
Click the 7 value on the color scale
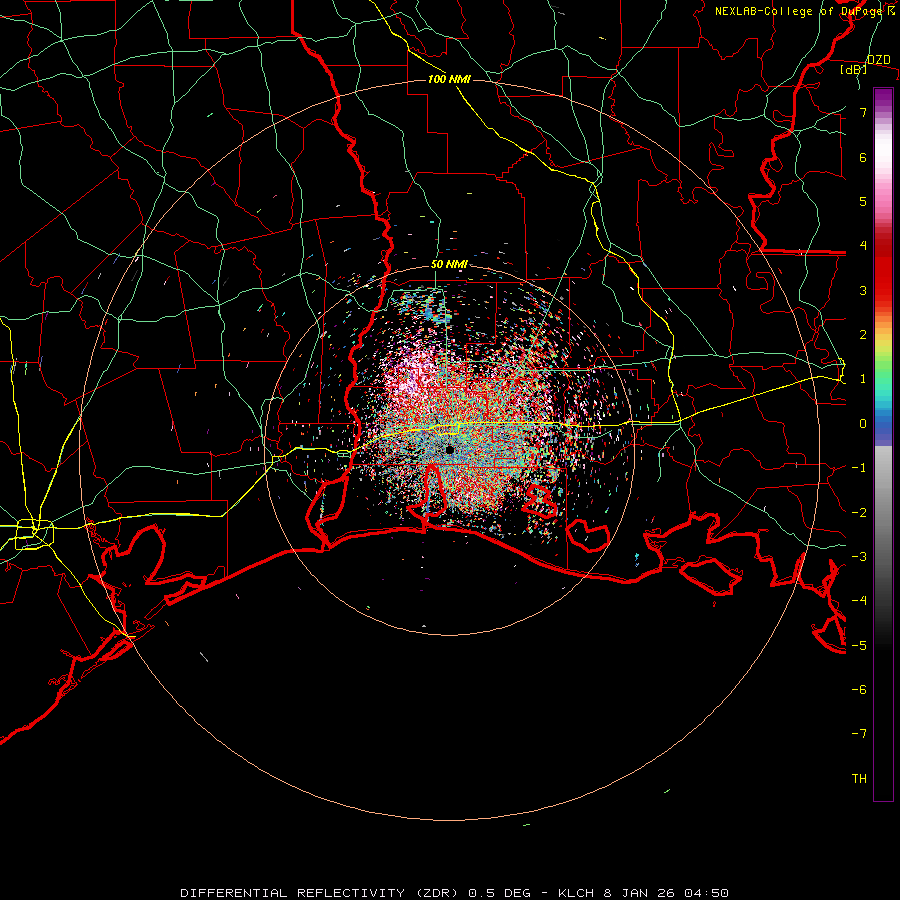(x=863, y=112)
